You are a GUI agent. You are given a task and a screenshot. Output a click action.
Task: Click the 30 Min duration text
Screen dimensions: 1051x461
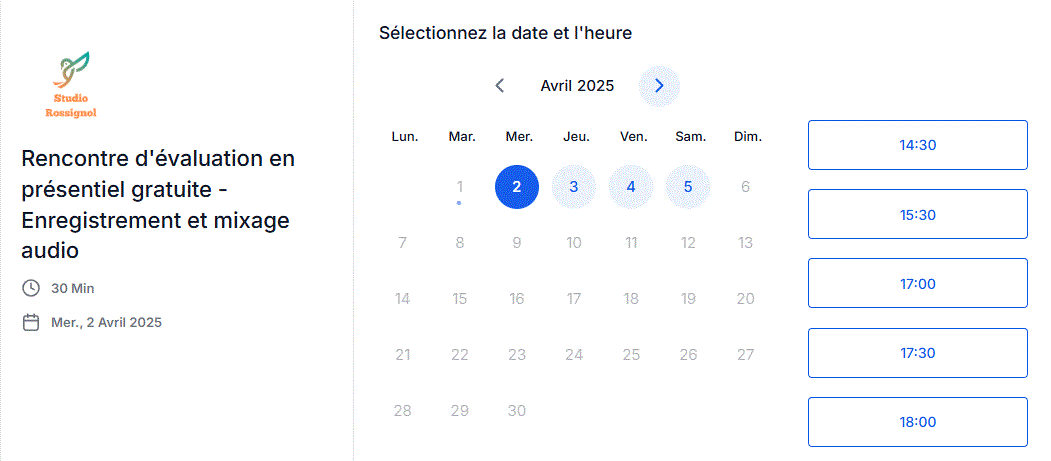pos(73,288)
